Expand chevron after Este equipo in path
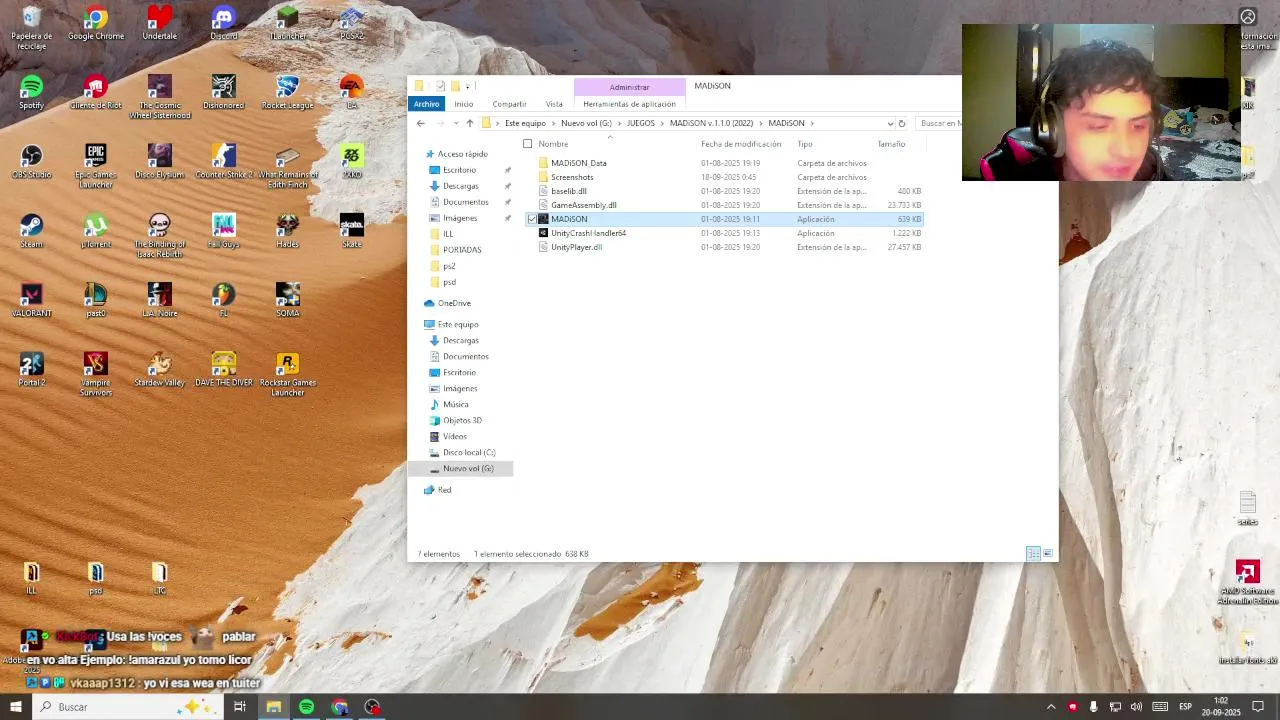 pyautogui.click(x=553, y=123)
